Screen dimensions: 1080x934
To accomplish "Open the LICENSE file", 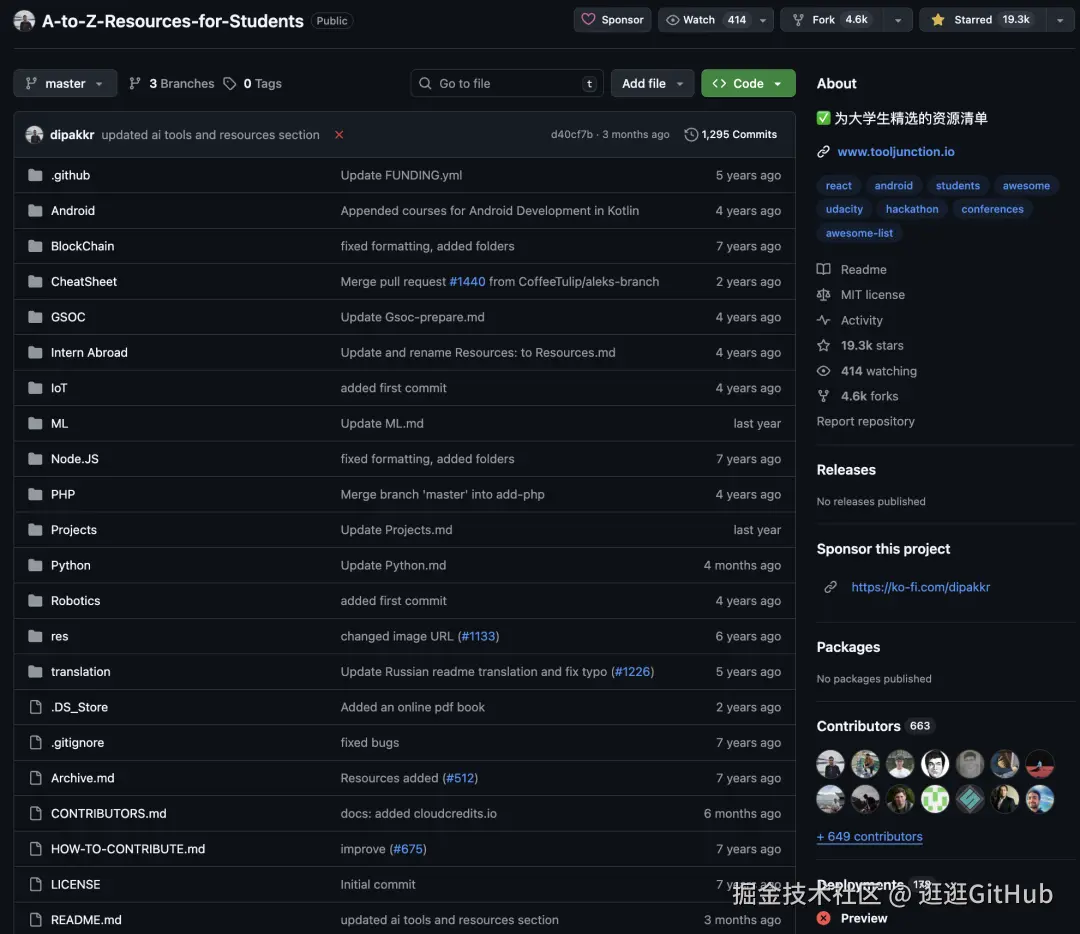I will pyautogui.click(x=76, y=884).
